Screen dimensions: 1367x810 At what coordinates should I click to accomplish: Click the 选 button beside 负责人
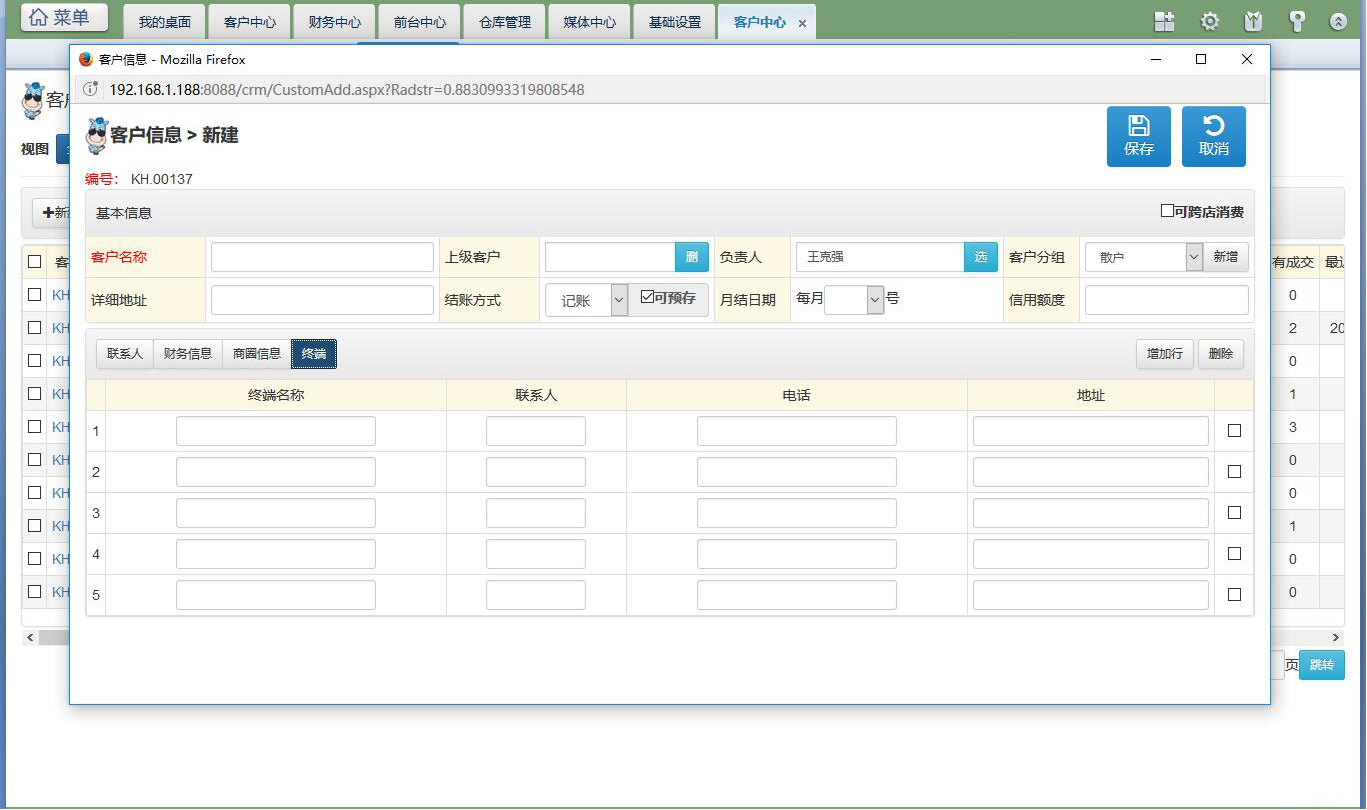pyautogui.click(x=981, y=257)
